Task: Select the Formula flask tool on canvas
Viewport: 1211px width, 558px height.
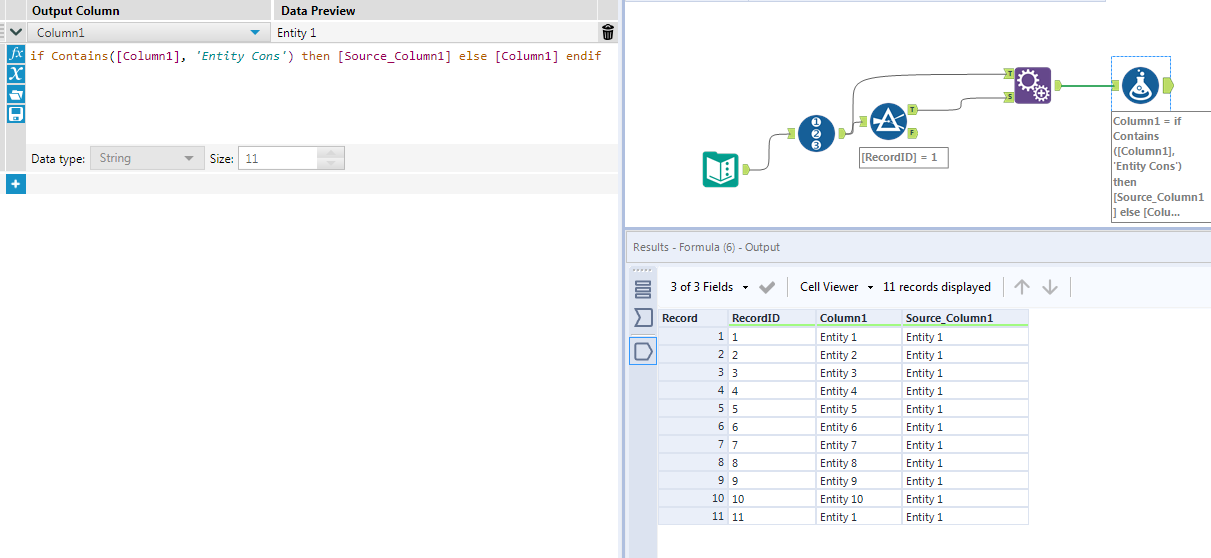Action: click(1140, 85)
